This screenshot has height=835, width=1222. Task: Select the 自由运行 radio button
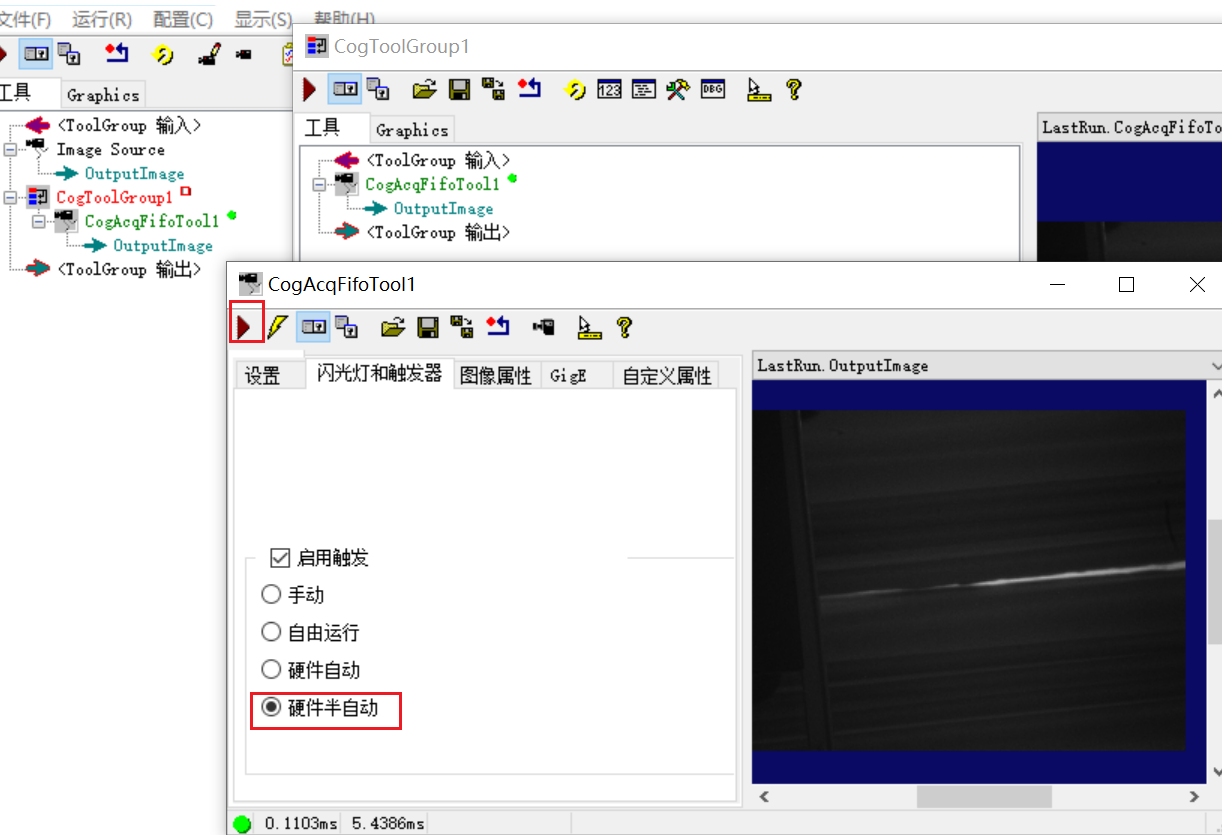tap(271, 632)
